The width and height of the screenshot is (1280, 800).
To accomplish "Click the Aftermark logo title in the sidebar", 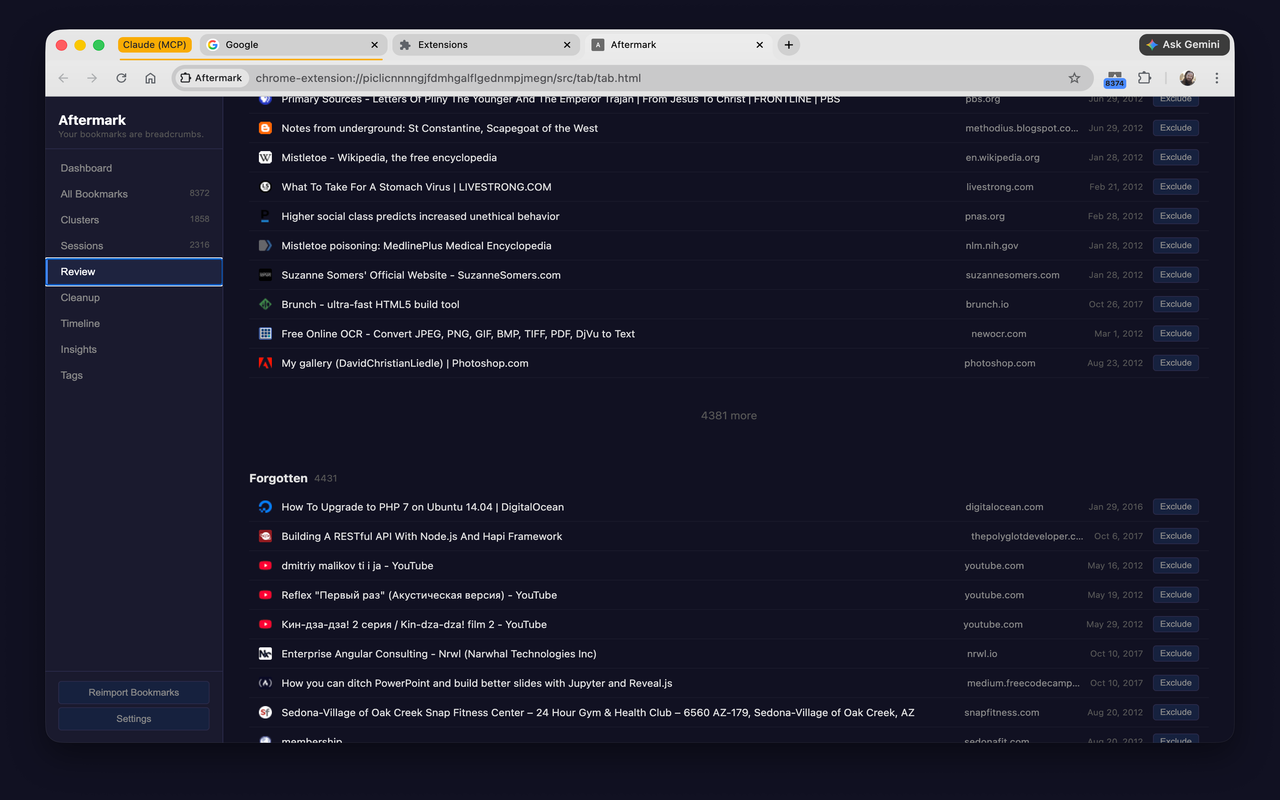I will tap(92, 120).
